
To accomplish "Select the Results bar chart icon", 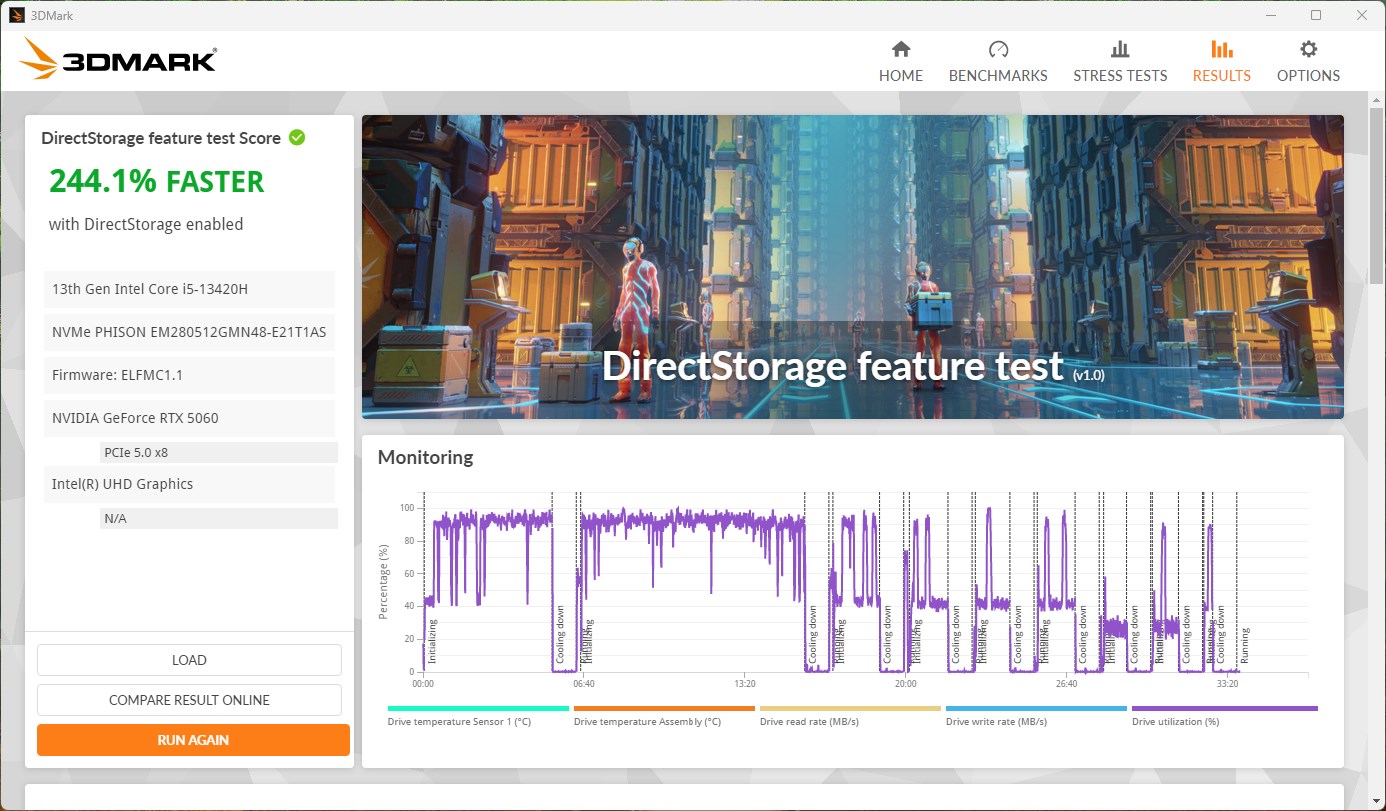I will pyautogui.click(x=1221, y=50).
